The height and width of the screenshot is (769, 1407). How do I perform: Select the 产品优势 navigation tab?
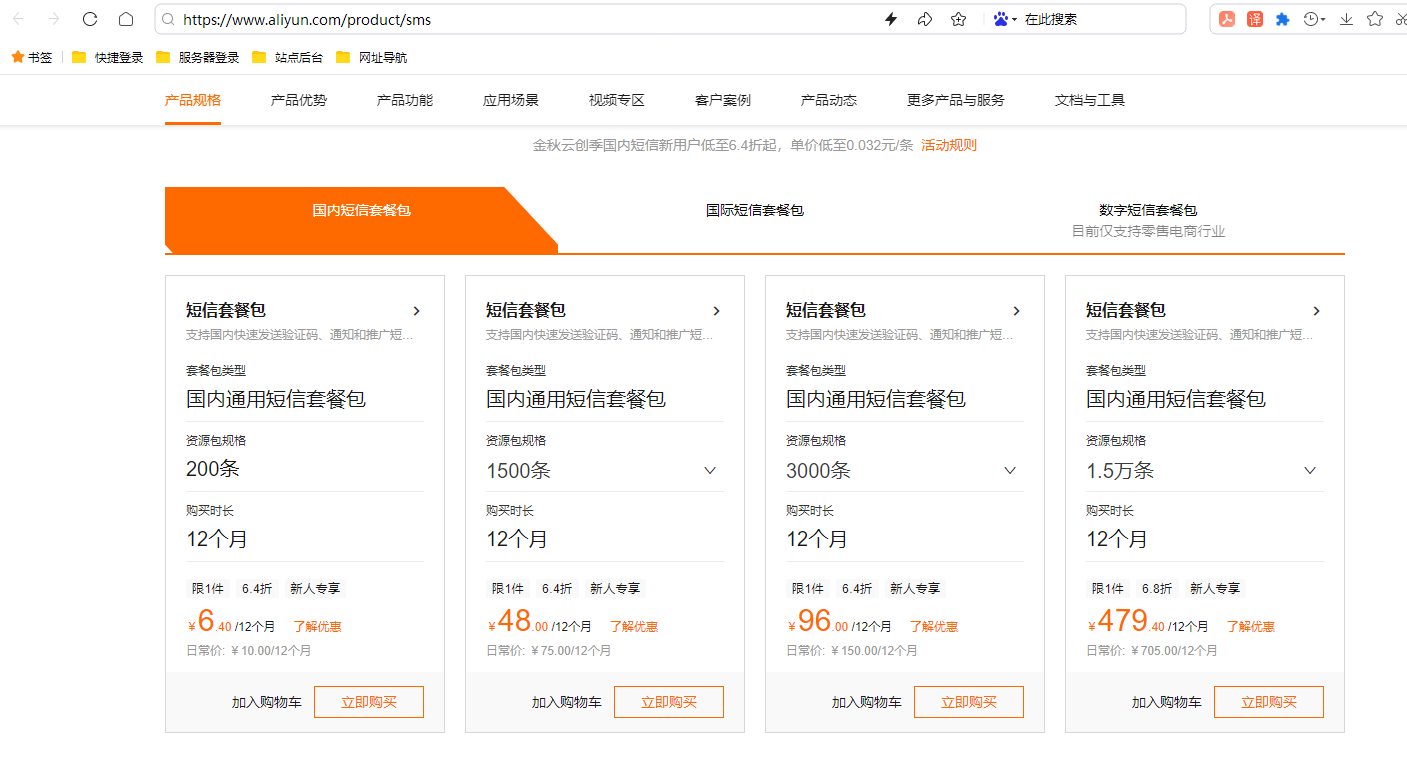(x=299, y=100)
